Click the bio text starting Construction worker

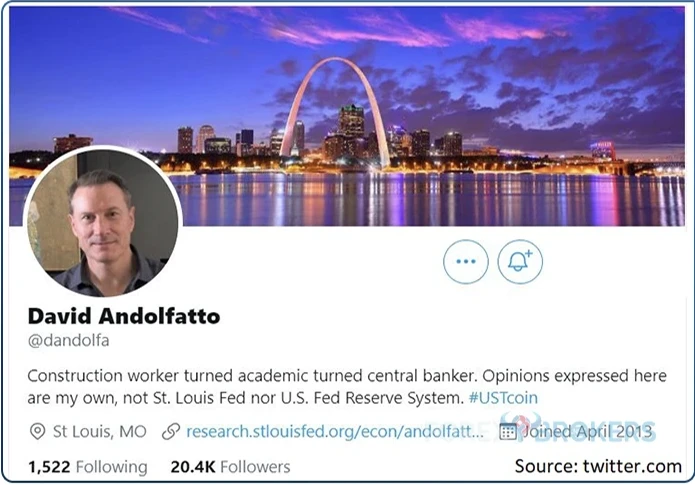pos(347,387)
